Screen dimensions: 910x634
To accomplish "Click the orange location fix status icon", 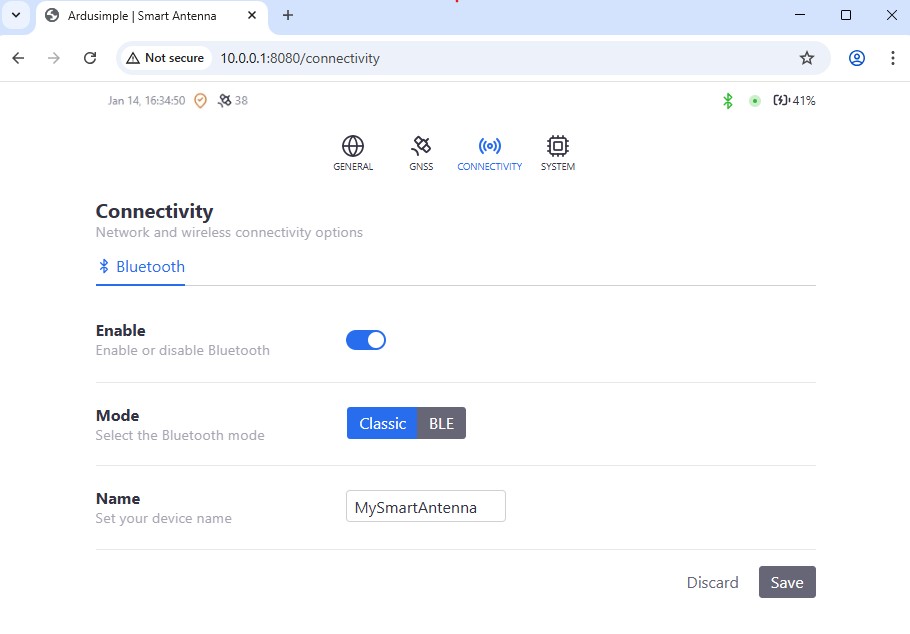I will 200,101.
